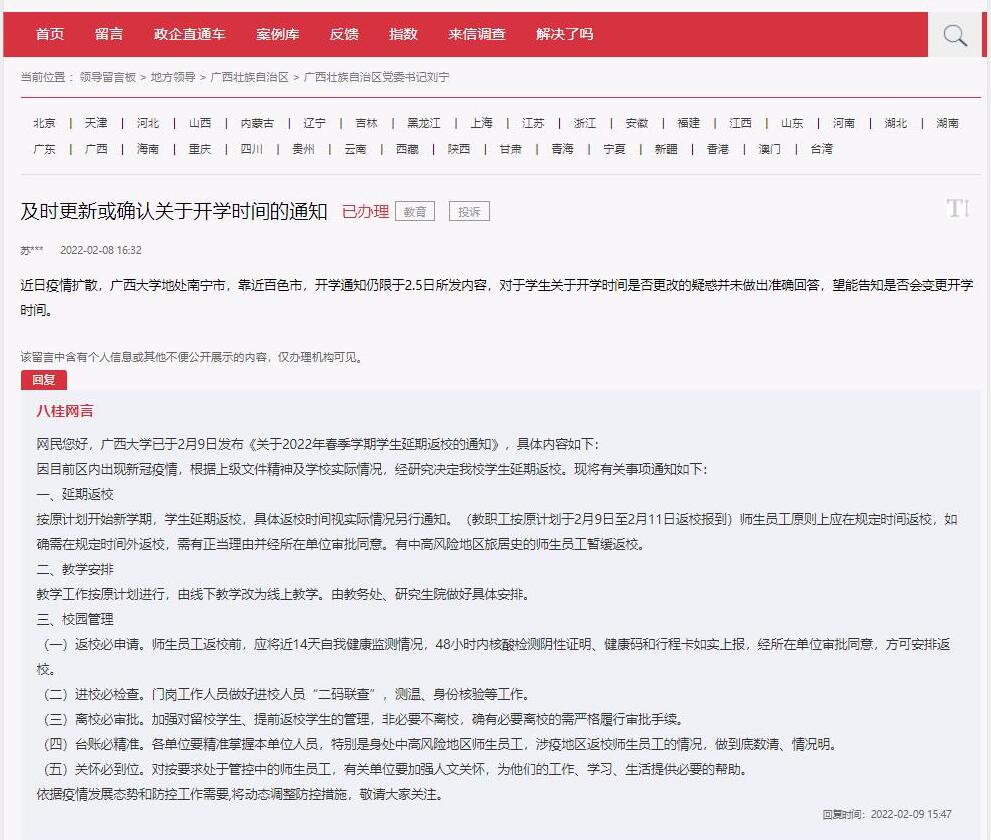Select the 新疆 region link

point(666,149)
